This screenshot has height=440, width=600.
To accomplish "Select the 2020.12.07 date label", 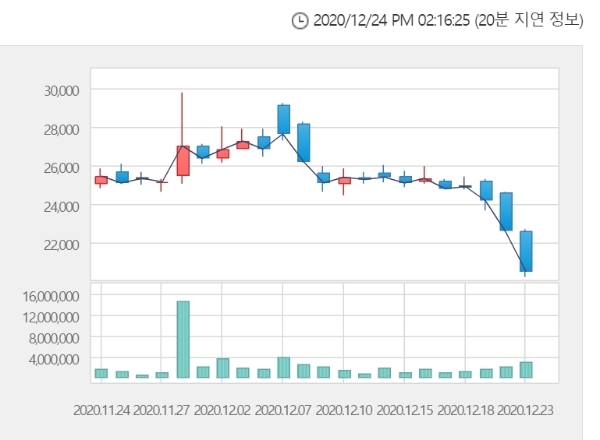I will pyautogui.click(x=284, y=410).
